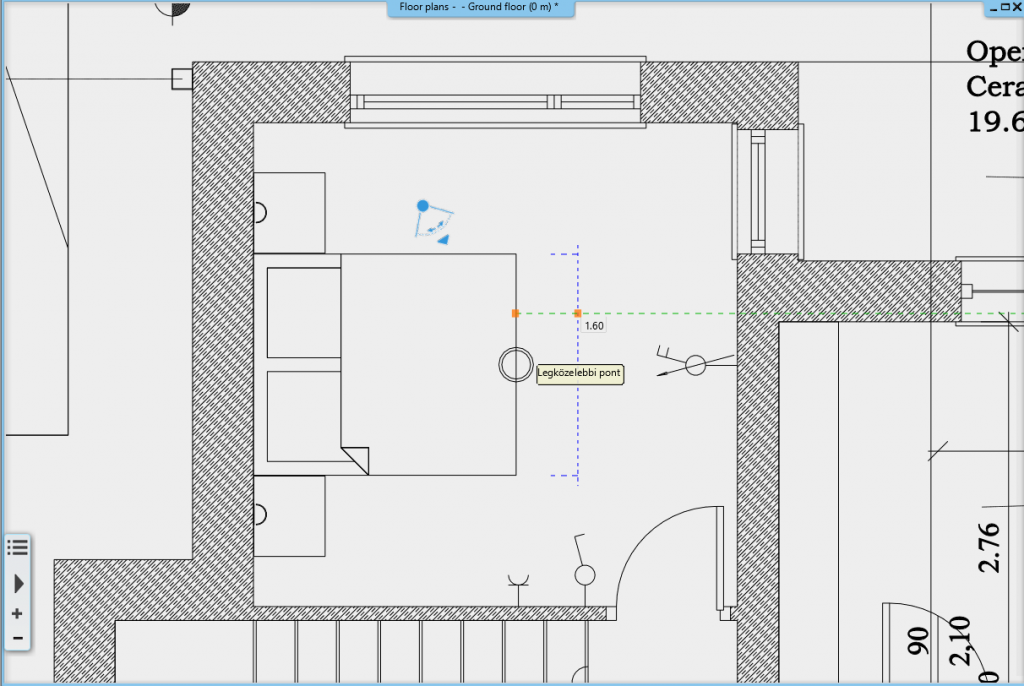Click the Legközelebbi pont tooltip

tap(579, 374)
